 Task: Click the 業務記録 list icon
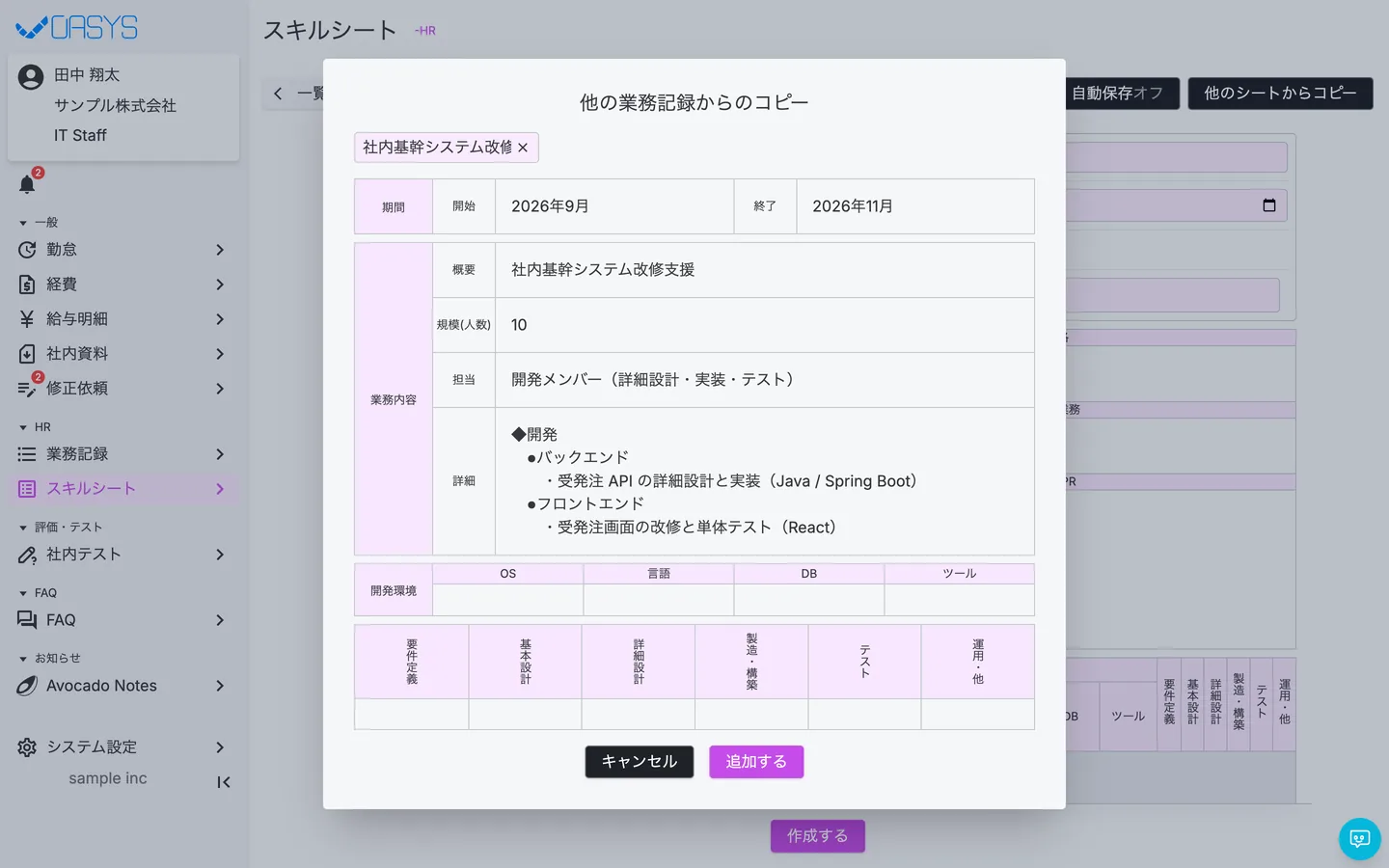coord(27,454)
